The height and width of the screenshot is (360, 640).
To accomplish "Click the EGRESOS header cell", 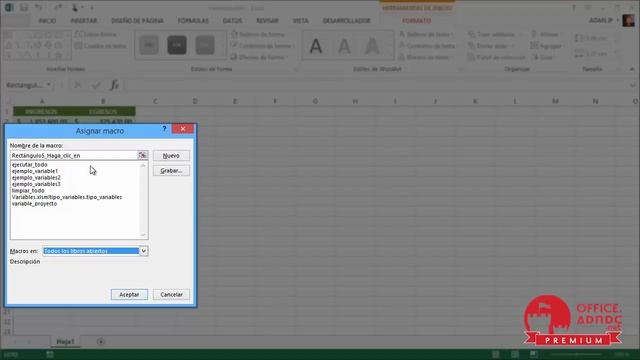I will pyautogui.click(x=103, y=111).
